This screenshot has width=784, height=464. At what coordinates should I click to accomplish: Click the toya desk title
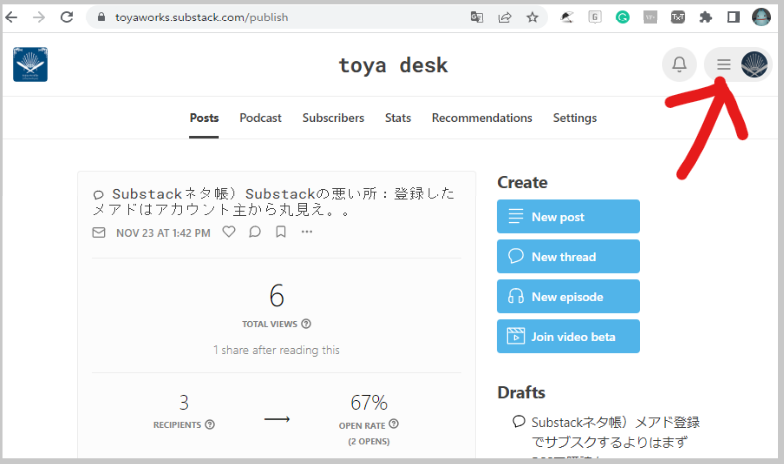click(x=393, y=66)
